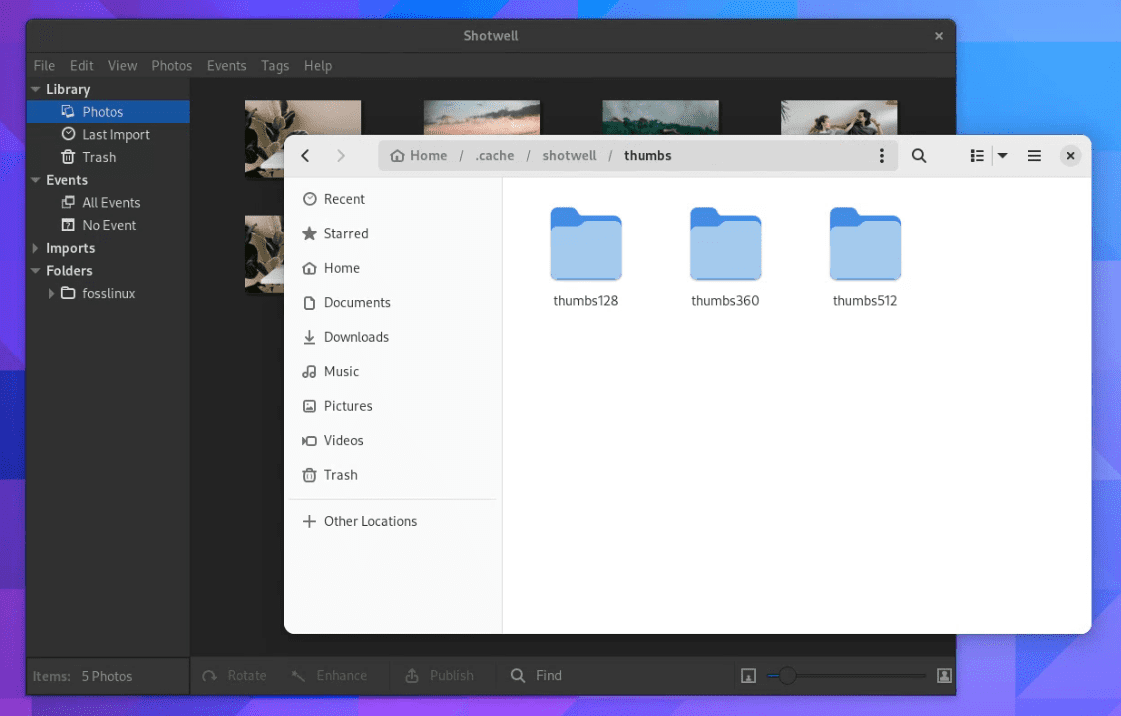Click Publish in Shotwell toolbar

tap(439, 676)
